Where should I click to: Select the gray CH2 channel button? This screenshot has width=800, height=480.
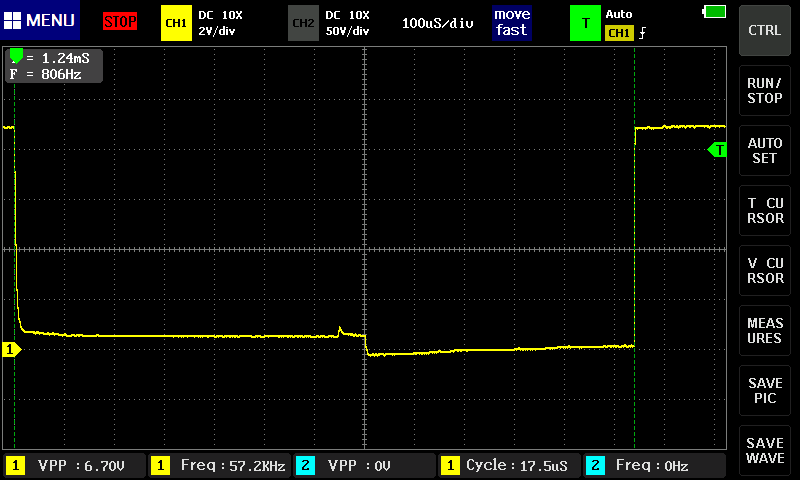[303, 23]
